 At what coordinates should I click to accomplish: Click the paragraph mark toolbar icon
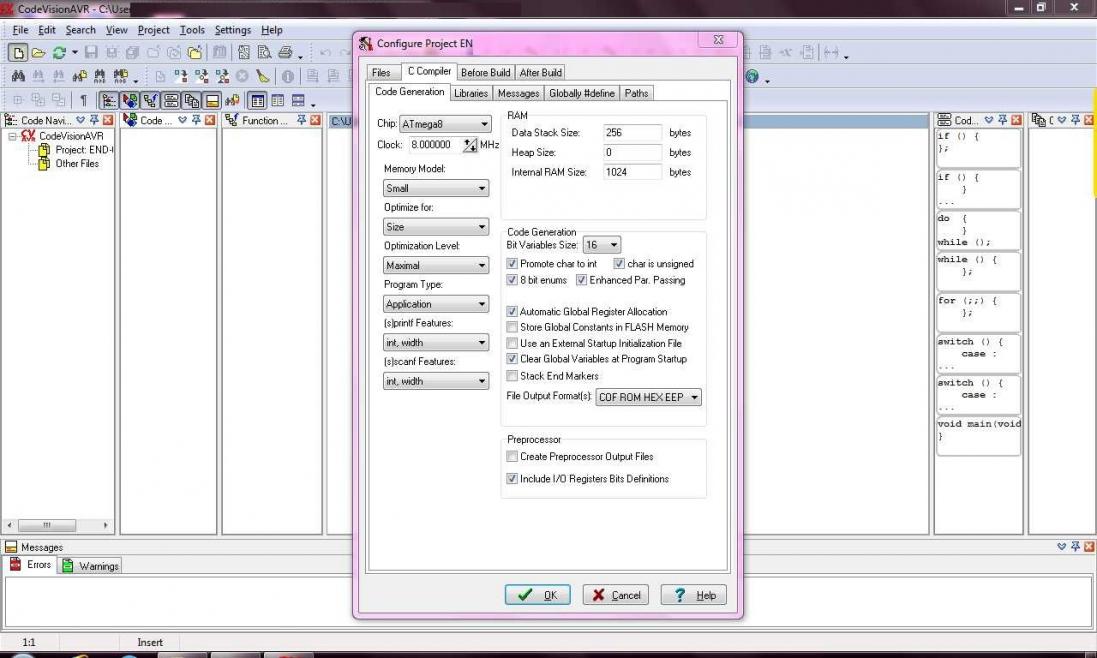tap(83, 101)
